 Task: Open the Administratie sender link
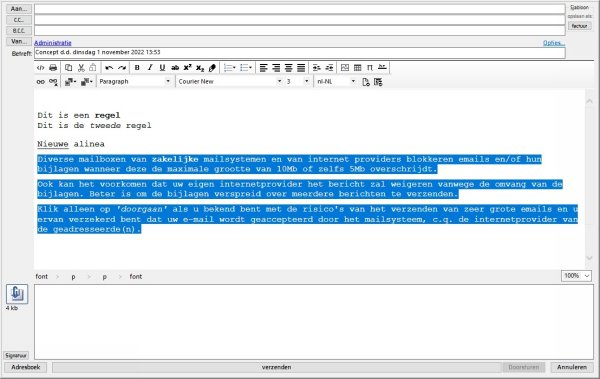(53, 43)
